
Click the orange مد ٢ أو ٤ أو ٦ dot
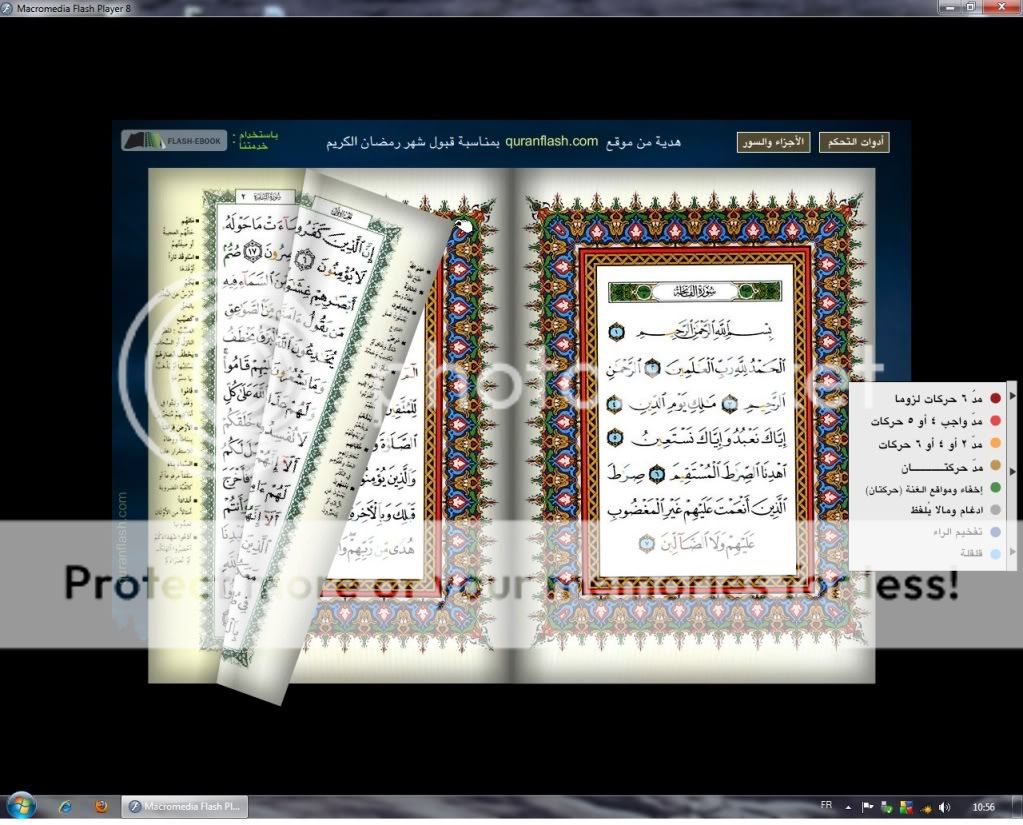996,443
